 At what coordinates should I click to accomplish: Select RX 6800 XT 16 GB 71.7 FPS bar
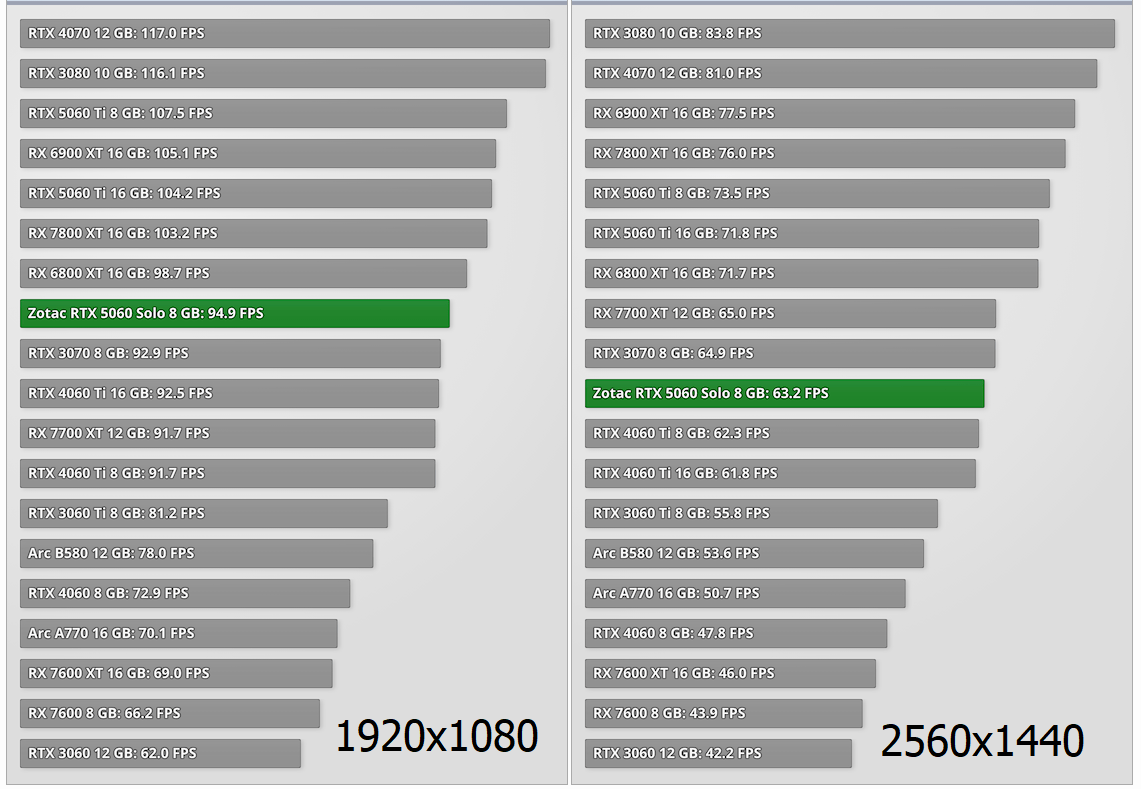[x=811, y=274]
